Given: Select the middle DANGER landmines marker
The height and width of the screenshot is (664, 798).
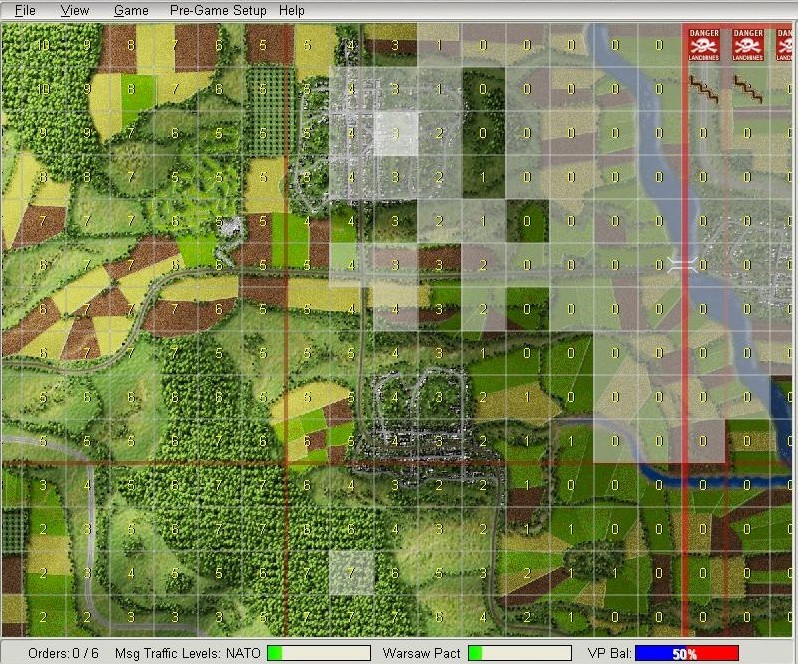Looking at the screenshot, I should (x=748, y=45).
